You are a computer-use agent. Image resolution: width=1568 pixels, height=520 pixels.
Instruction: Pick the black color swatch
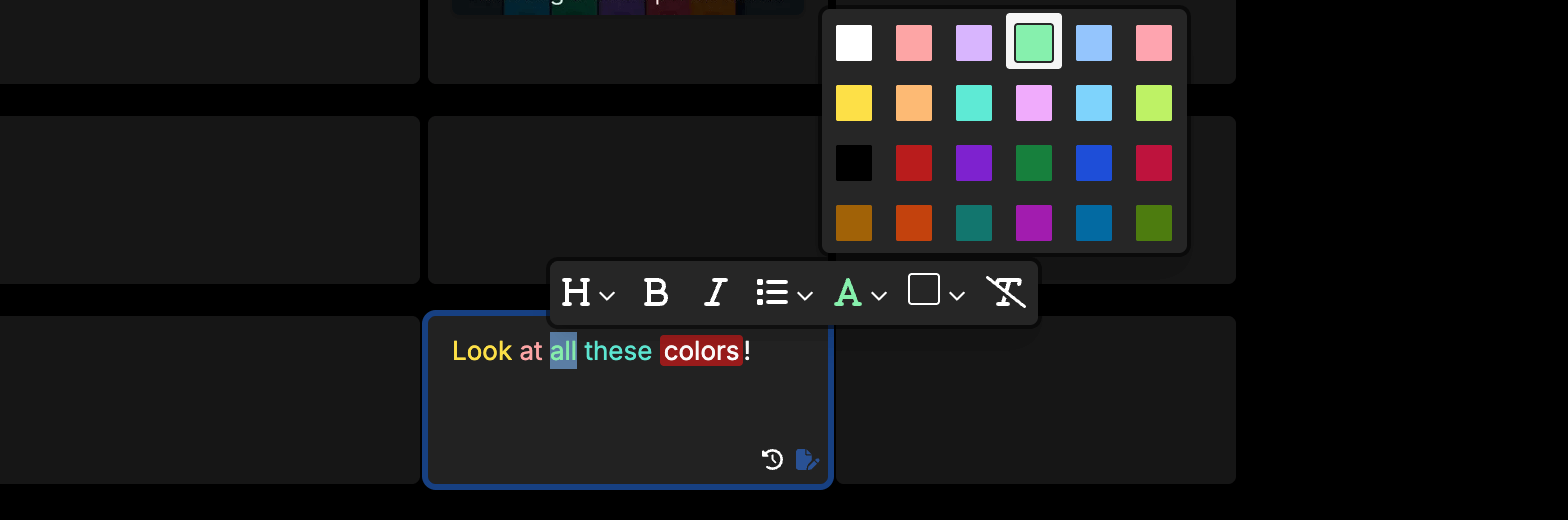(854, 163)
